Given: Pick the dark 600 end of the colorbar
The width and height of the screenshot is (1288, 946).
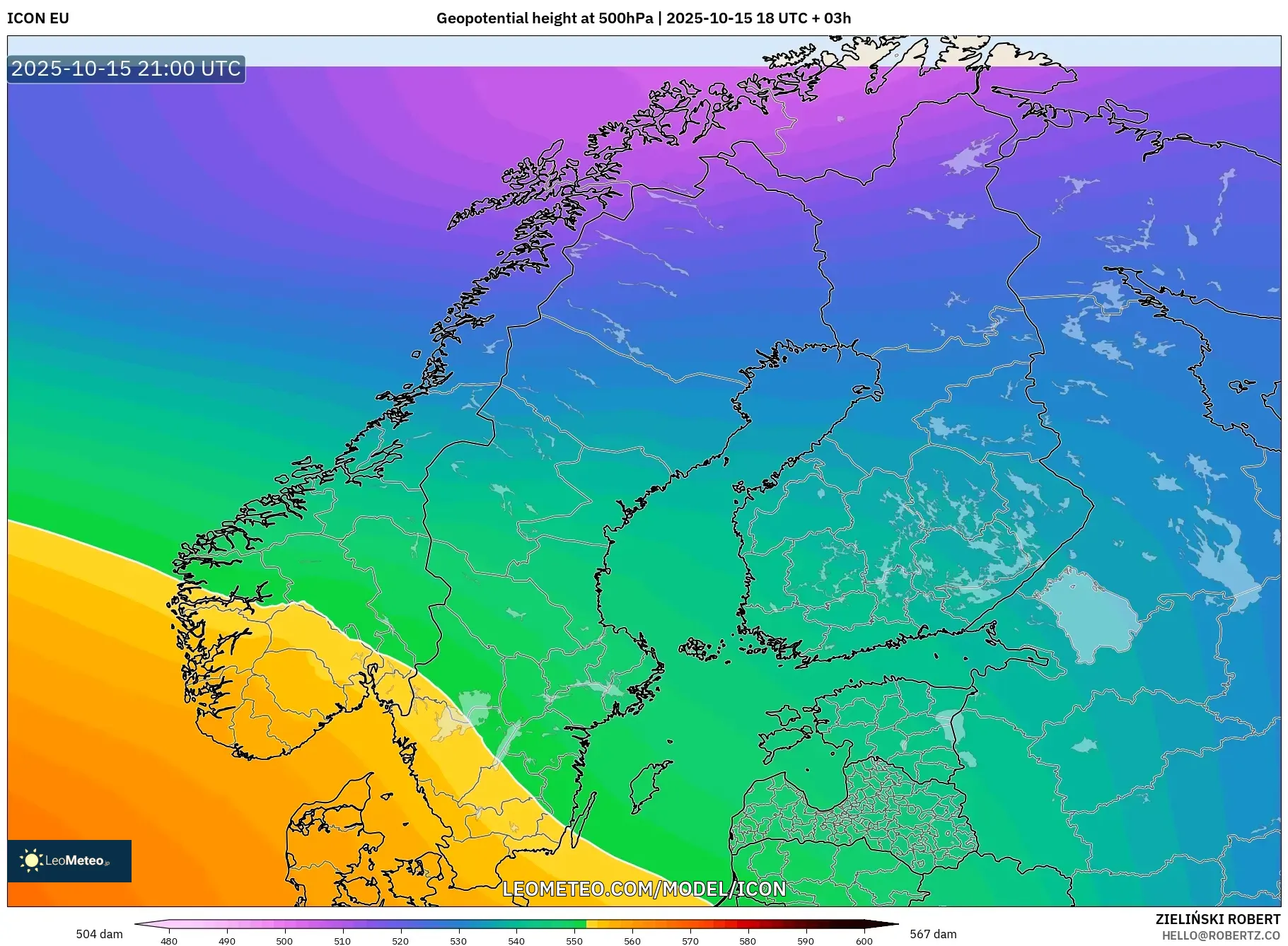Looking at the screenshot, I should pos(863,924).
